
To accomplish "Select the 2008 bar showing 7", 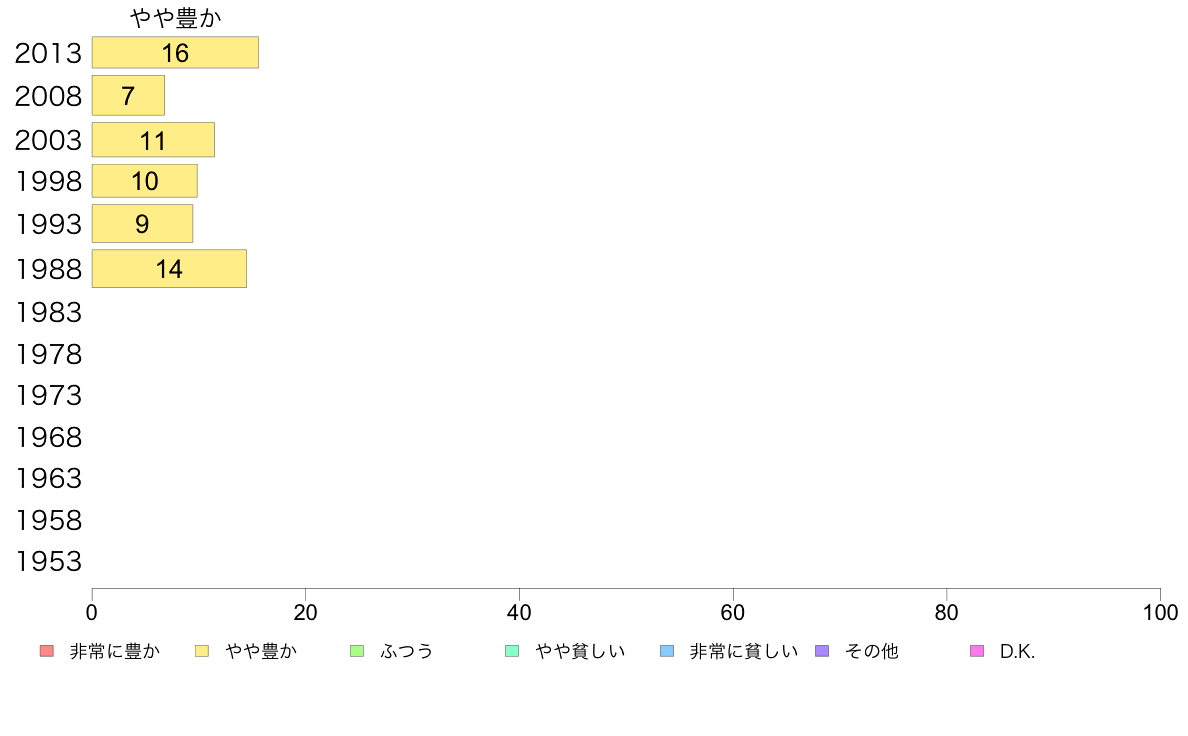I will coord(128,96).
